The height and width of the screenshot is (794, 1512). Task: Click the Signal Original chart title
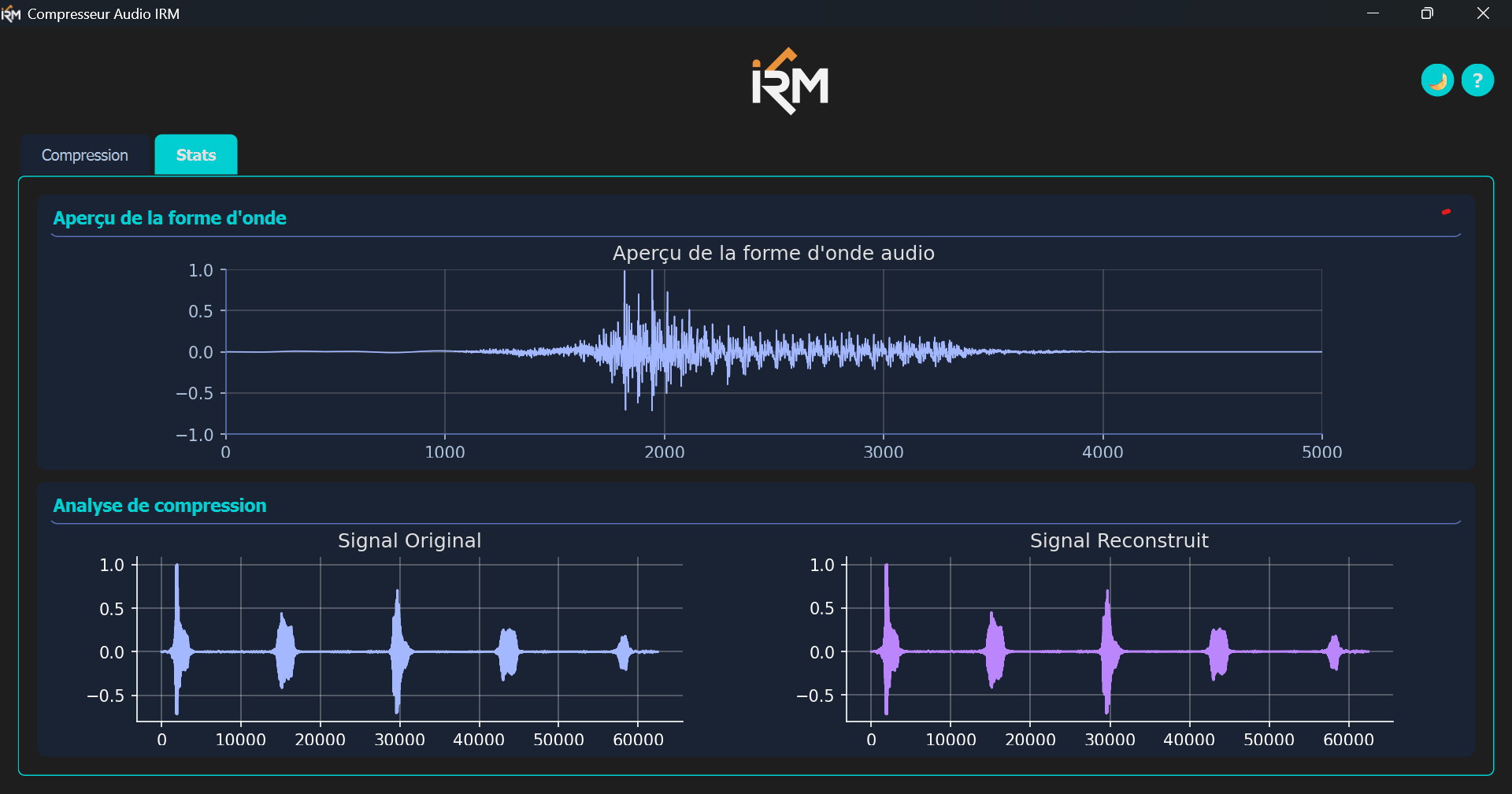(409, 540)
